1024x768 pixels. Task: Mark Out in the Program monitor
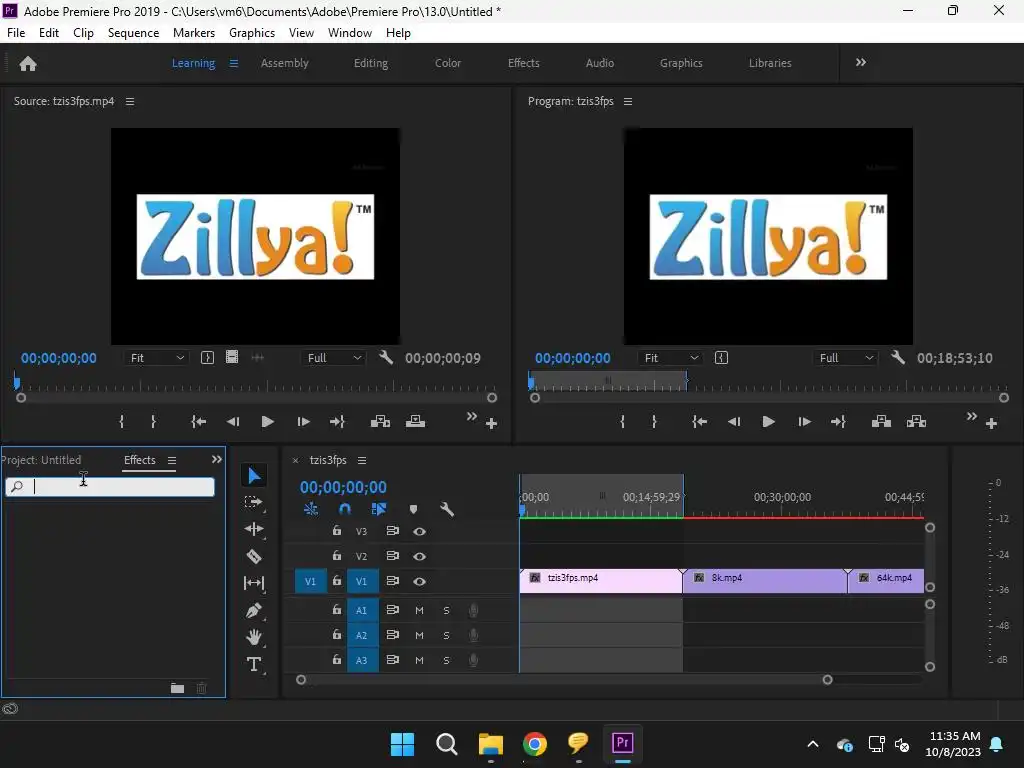click(654, 421)
